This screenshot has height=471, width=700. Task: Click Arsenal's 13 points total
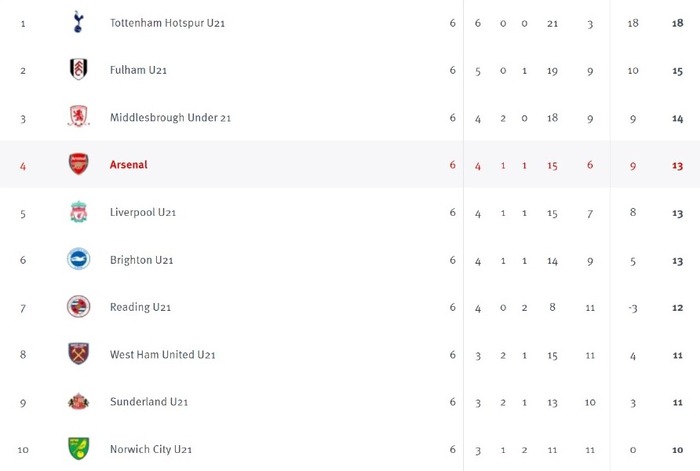pyautogui.click(x=677, y=166)
